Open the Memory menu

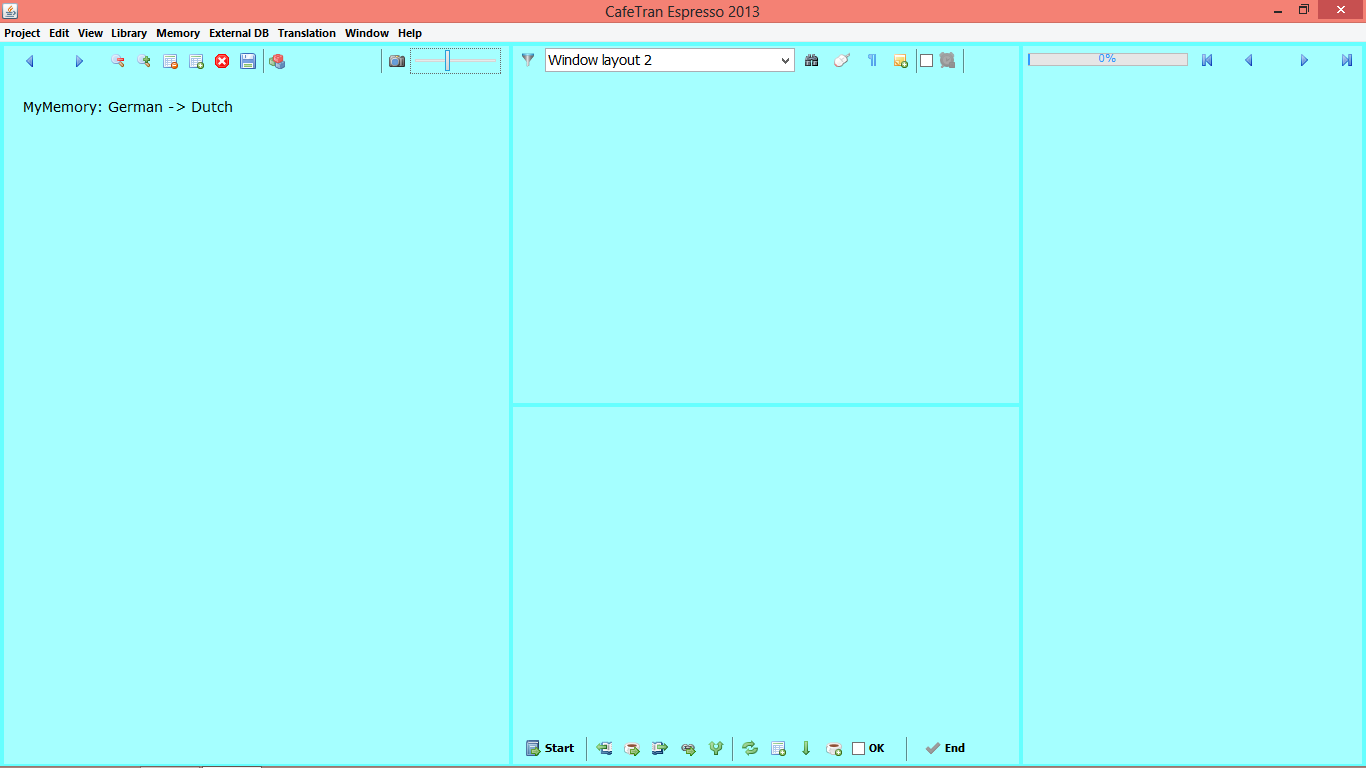coord(178,33)
